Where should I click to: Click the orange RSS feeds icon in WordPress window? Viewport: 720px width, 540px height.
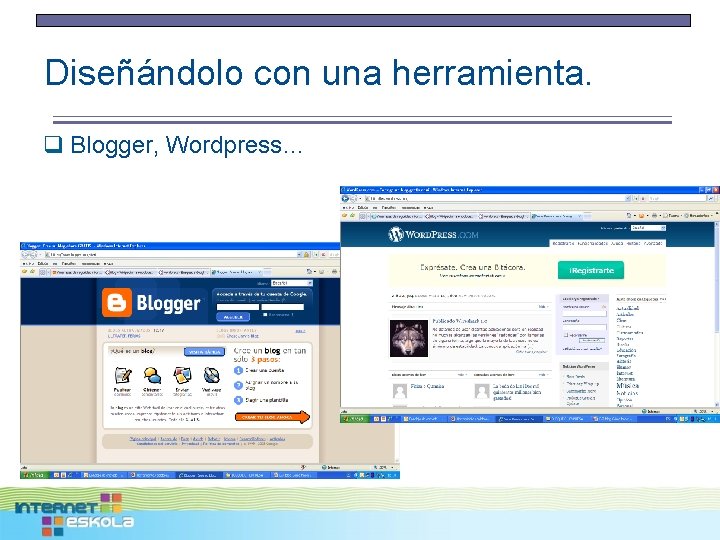point(641,215)
